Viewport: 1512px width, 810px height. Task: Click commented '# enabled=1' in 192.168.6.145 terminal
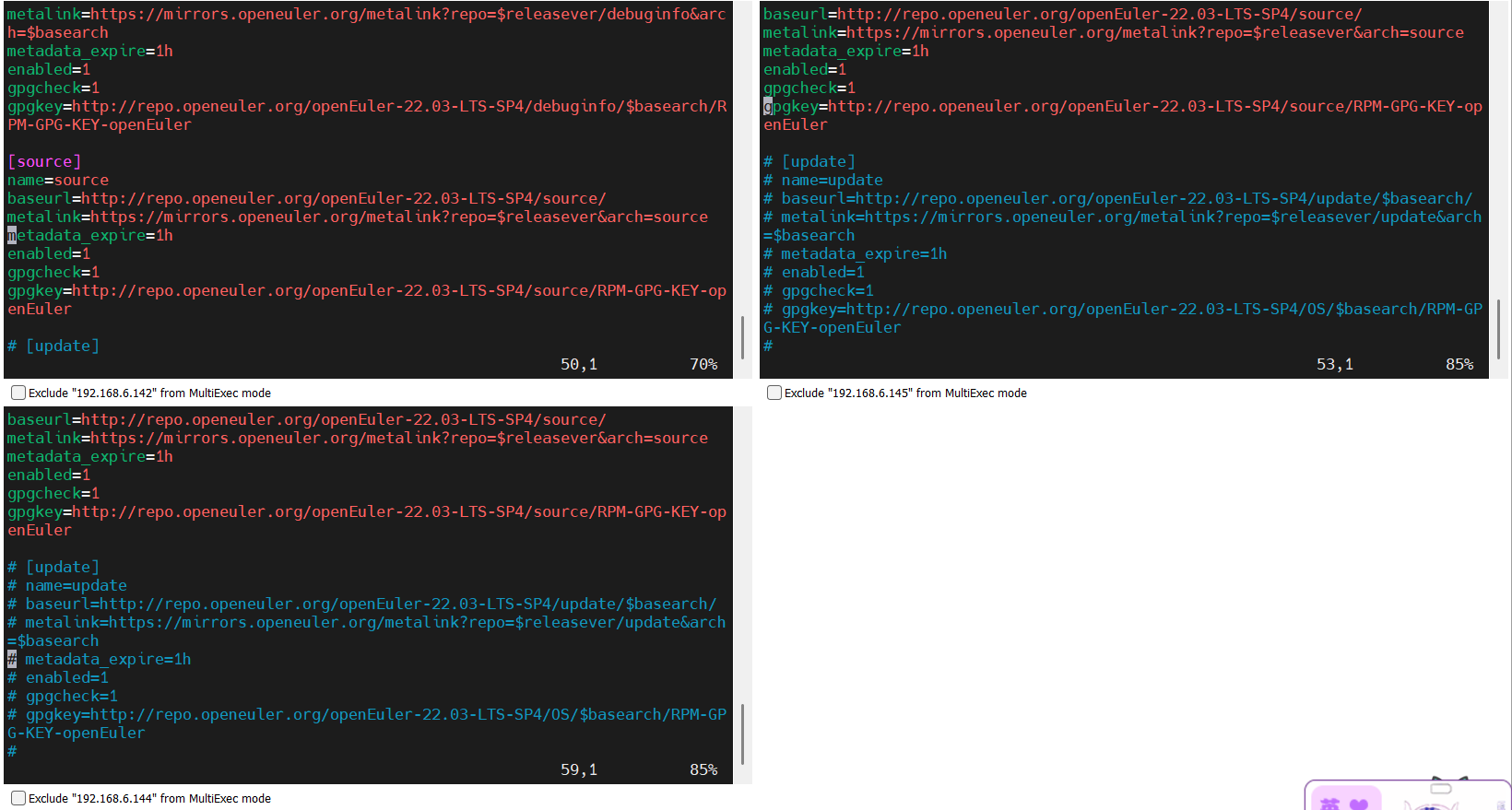tap(814, 273)
